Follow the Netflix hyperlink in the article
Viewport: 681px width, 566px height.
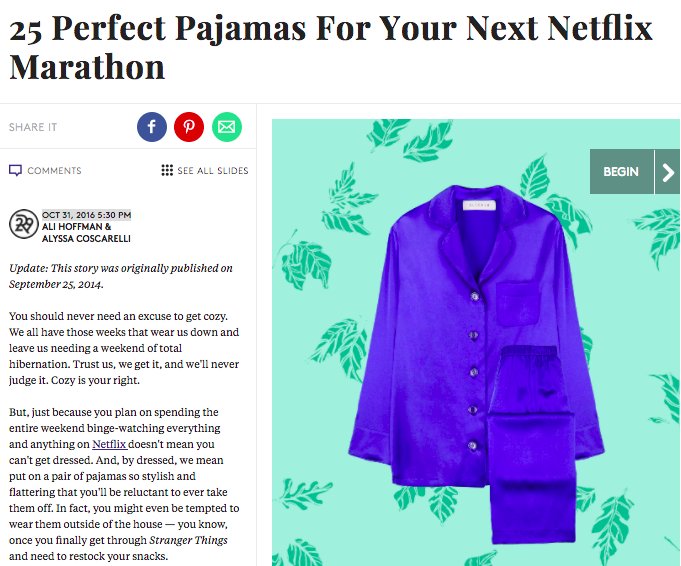109,444
